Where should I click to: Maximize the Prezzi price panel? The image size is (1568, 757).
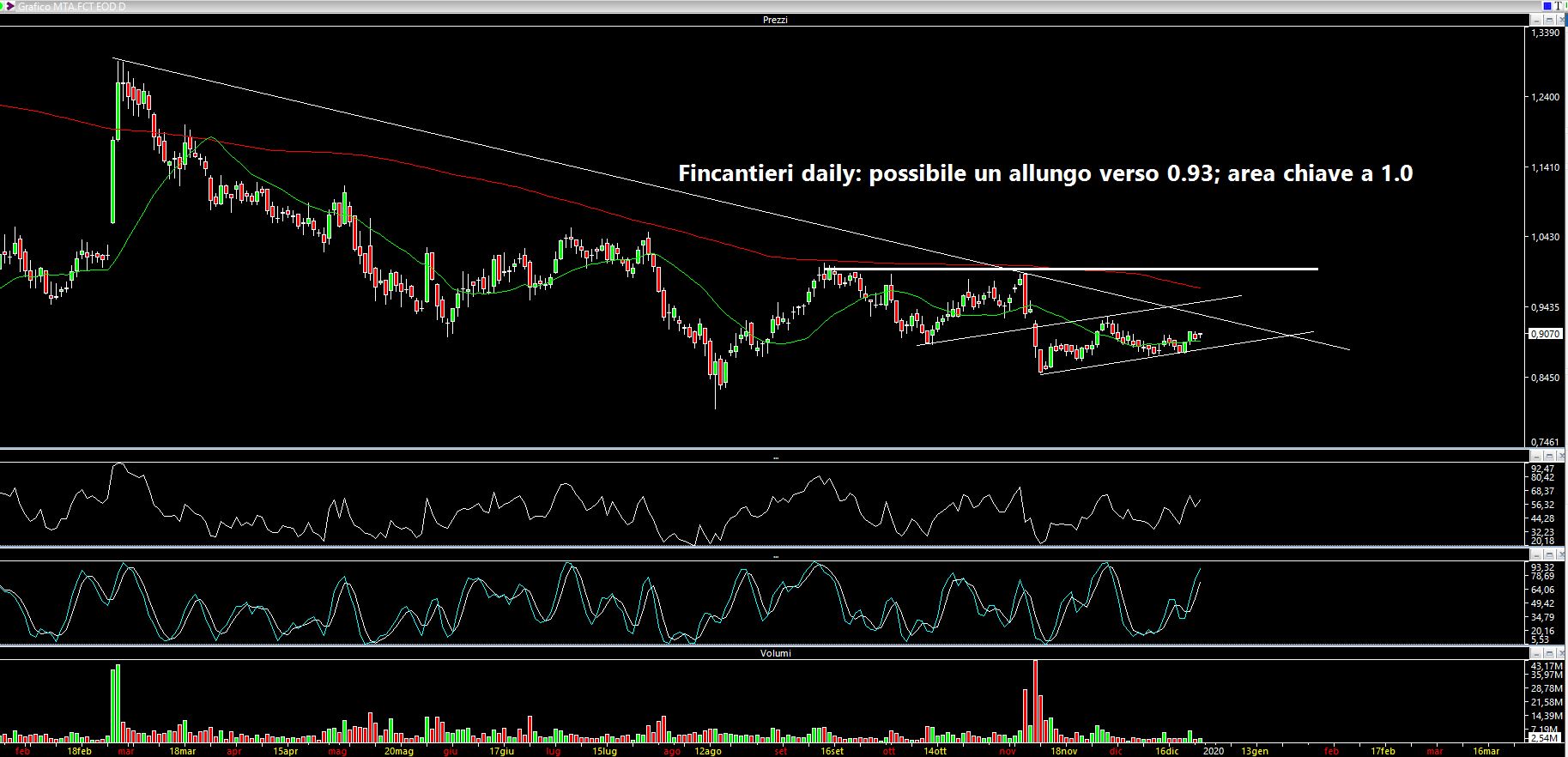1549,20
